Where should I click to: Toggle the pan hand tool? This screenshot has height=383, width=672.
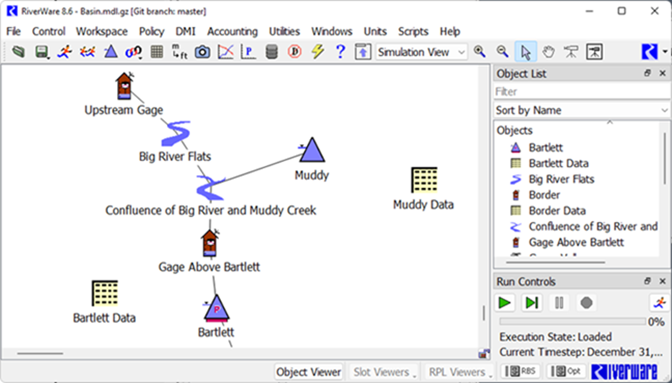(x=548, y=52)
